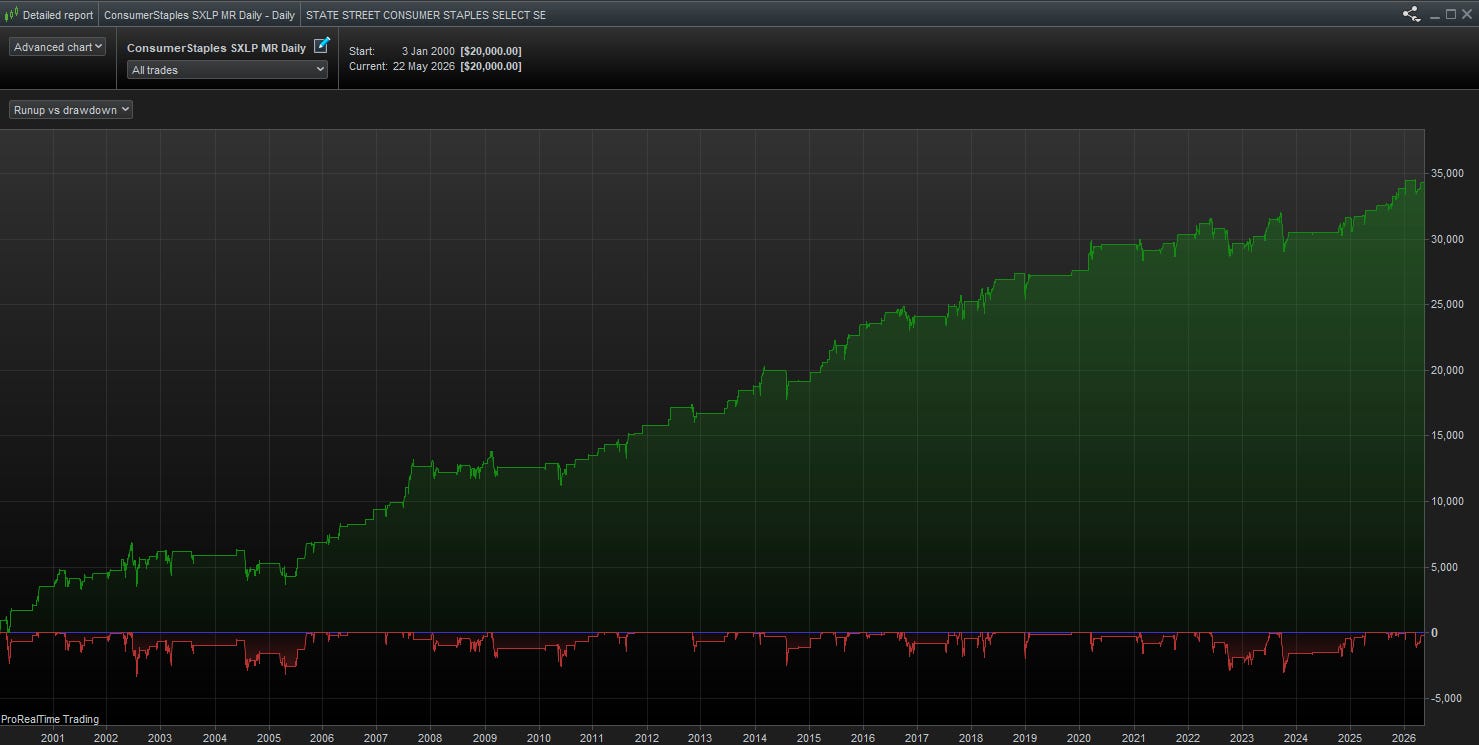Viewport: 1479px width, 745px height.
Task: Click the -5,000 drawdown axis label
Action: [x=1447, y=698]
